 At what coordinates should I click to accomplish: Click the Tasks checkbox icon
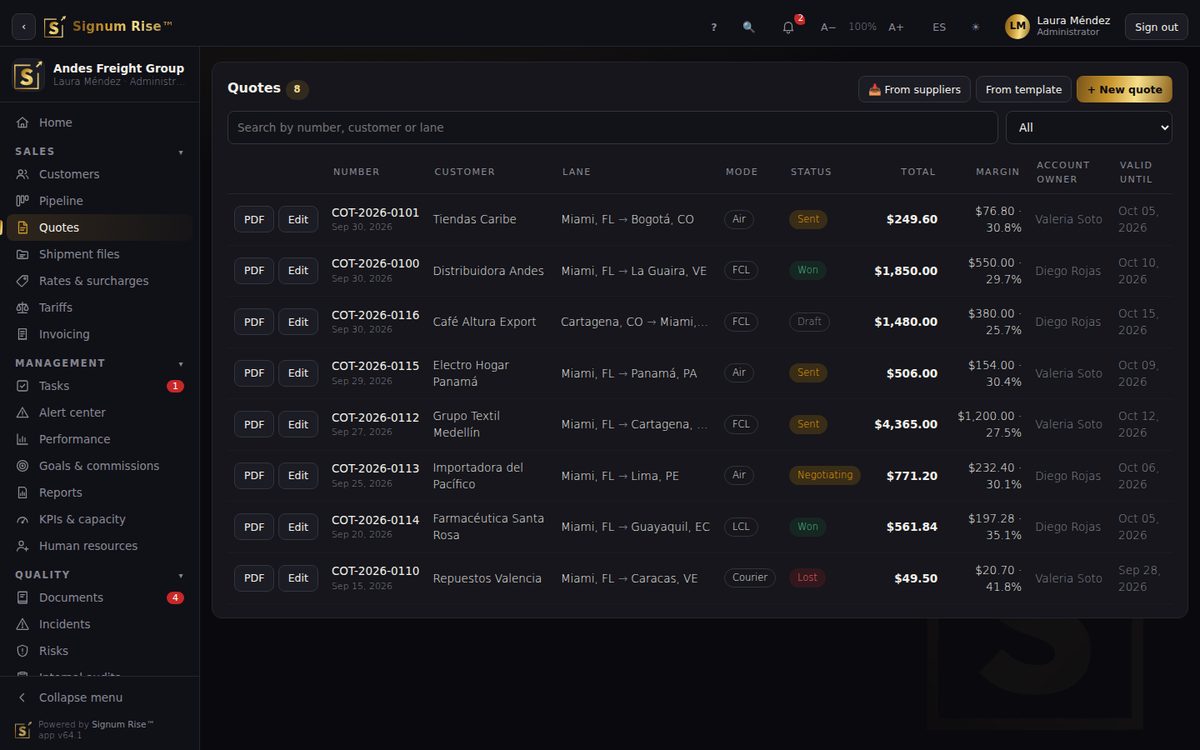pyautogui.click(x=23, y=386)
